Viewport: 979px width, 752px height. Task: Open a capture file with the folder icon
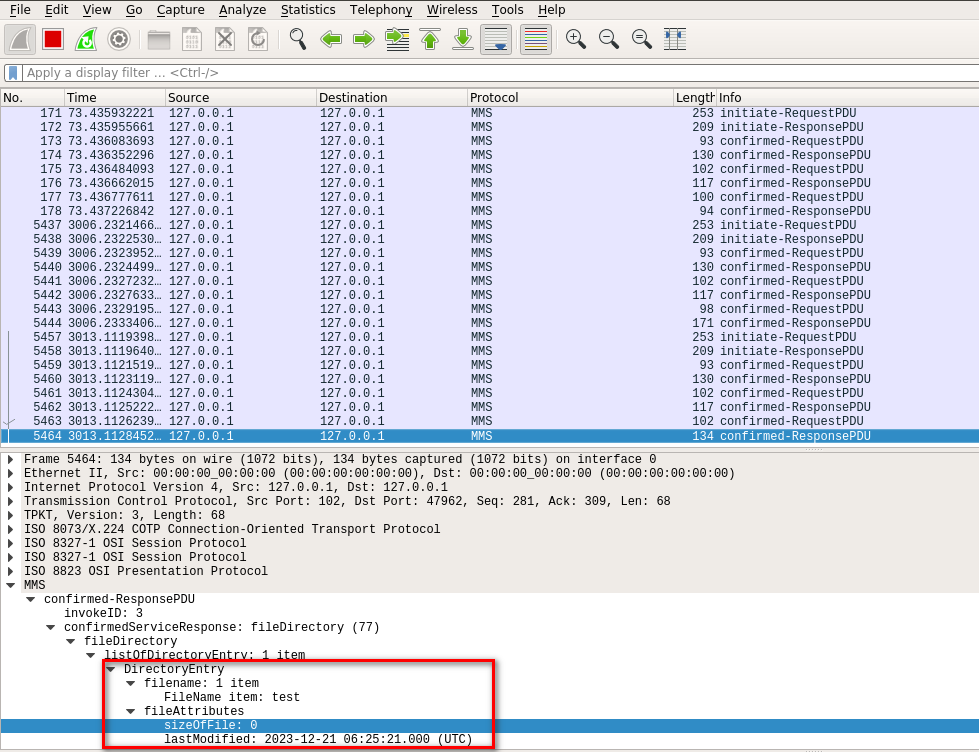[159, 39]
